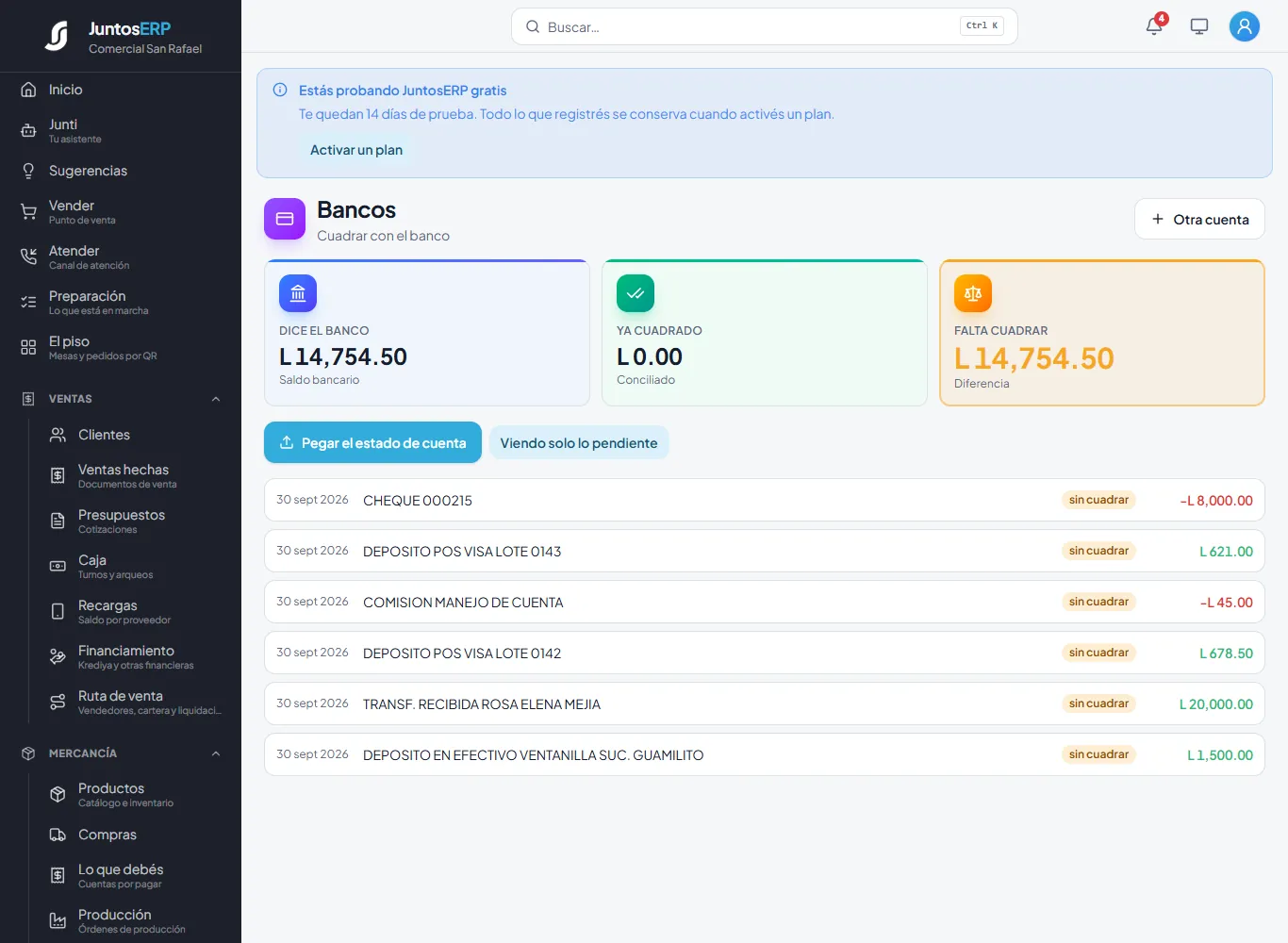Add another account with Otra cuenta
Image resolution: width=1288 pixels, height=943 pixels.
pos(1199,219)
